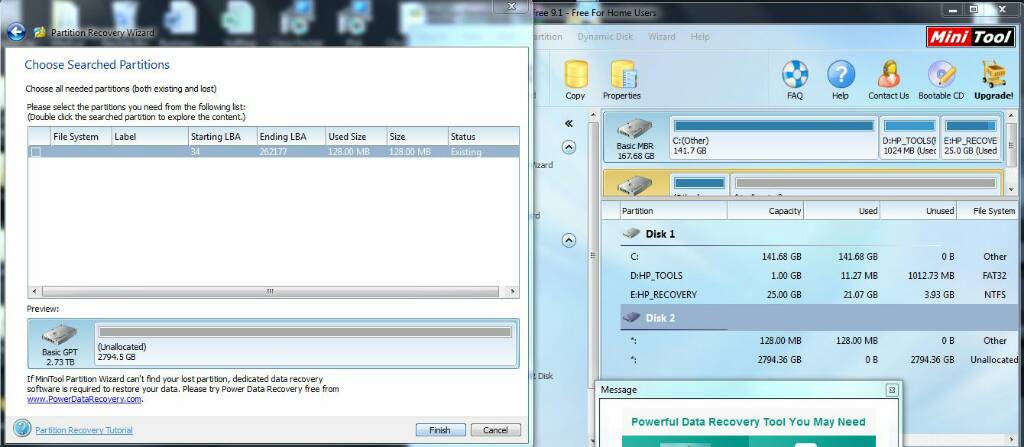Select the D:HP_TOOLS row in partition table
This screenshot has width=1024, height=447.
coord(820,276)
